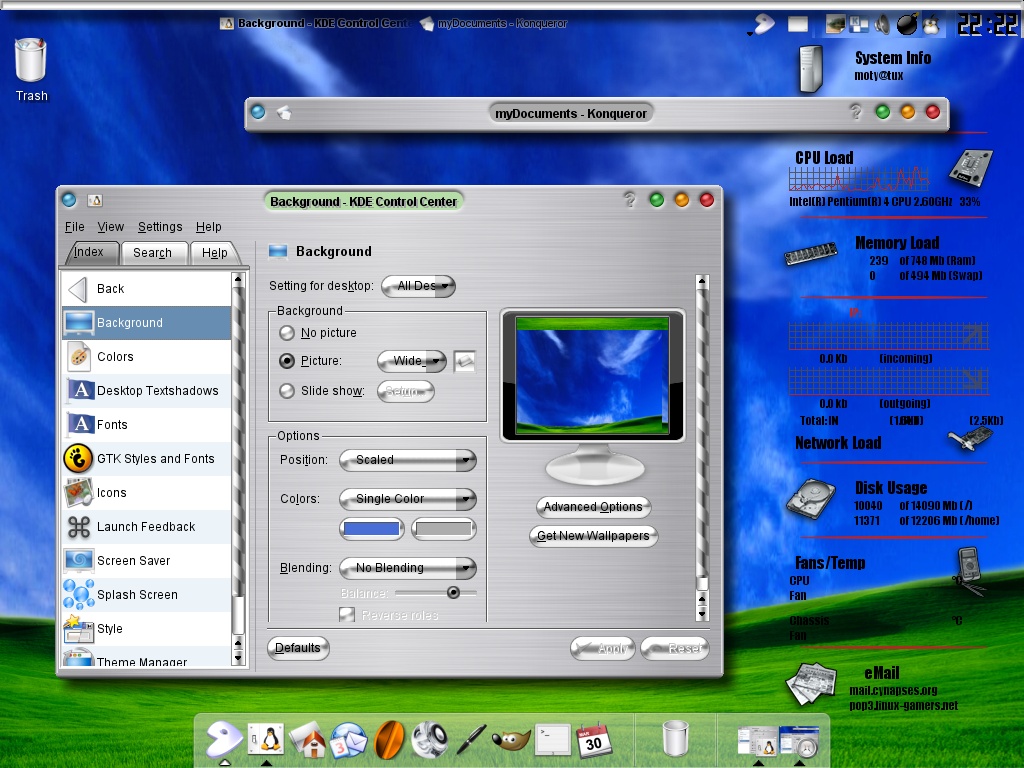Viewport: 1024px width, 768px height.
Task: Select the Picture radio button
Action: pos(287,360)
